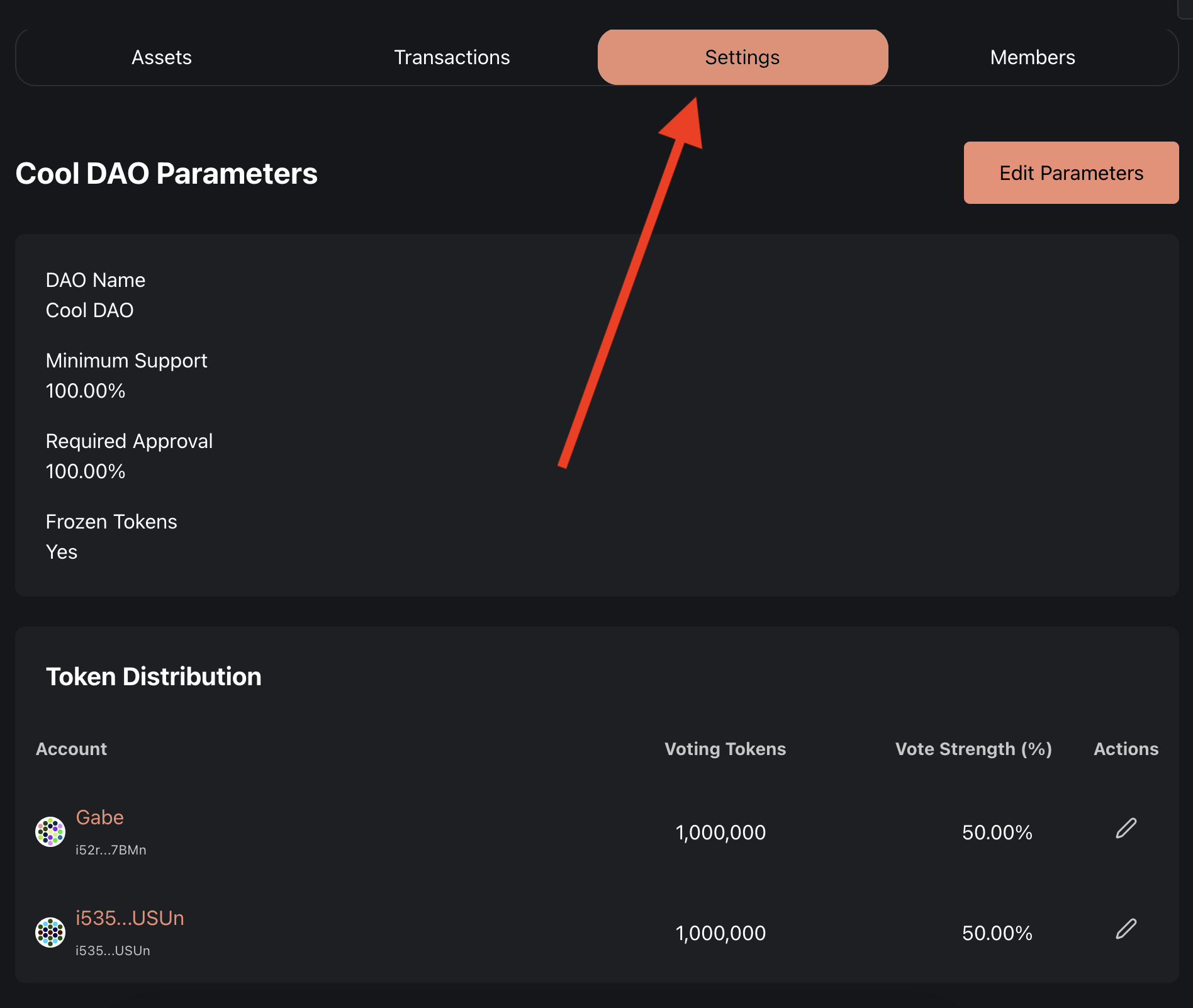Edit Gabe's token allocation pencil icon
This screenshot has height=1008, width=1193.
click(x=1126, y=828)
